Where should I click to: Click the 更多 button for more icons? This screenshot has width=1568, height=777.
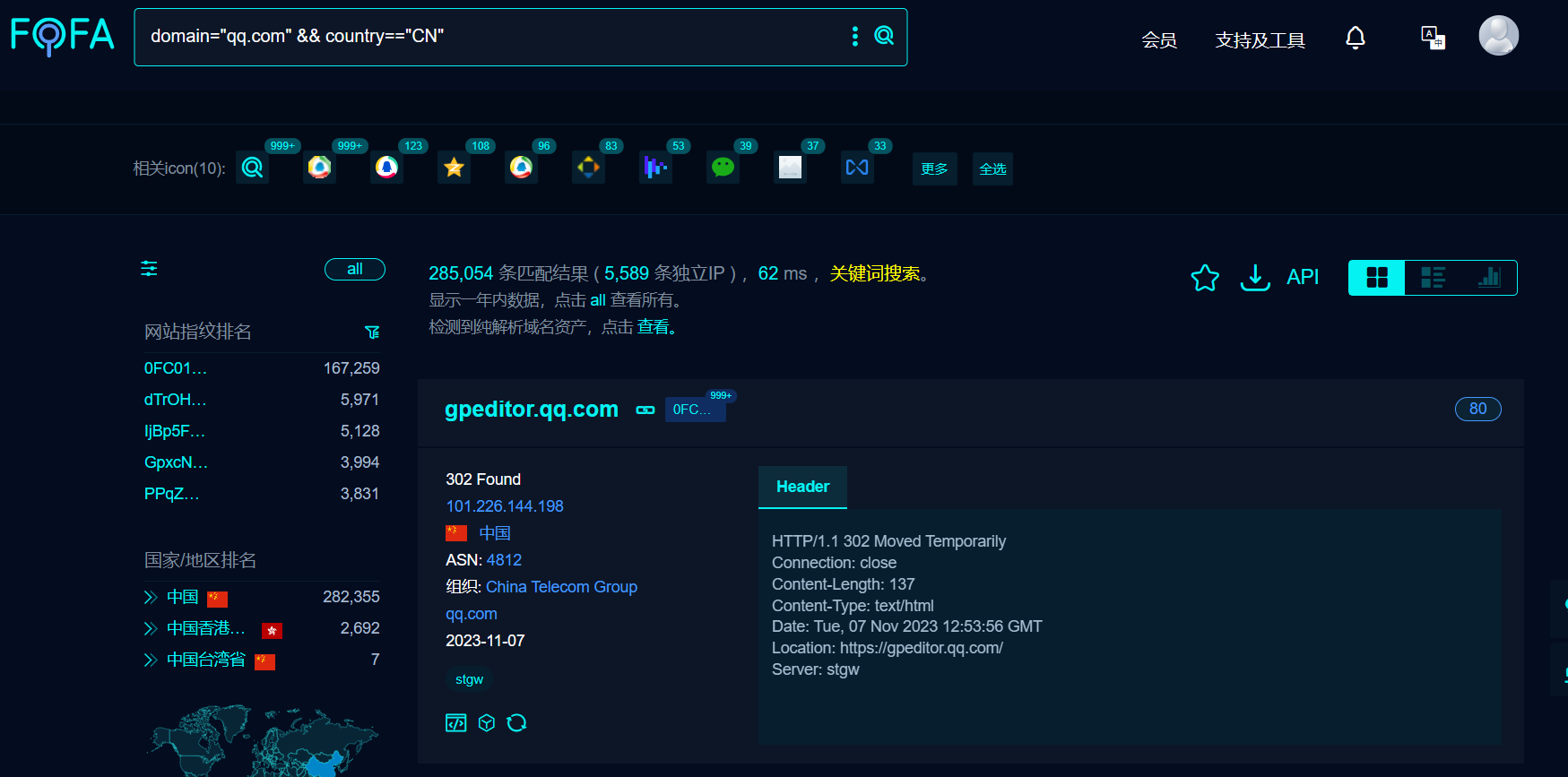click(934, 168)
